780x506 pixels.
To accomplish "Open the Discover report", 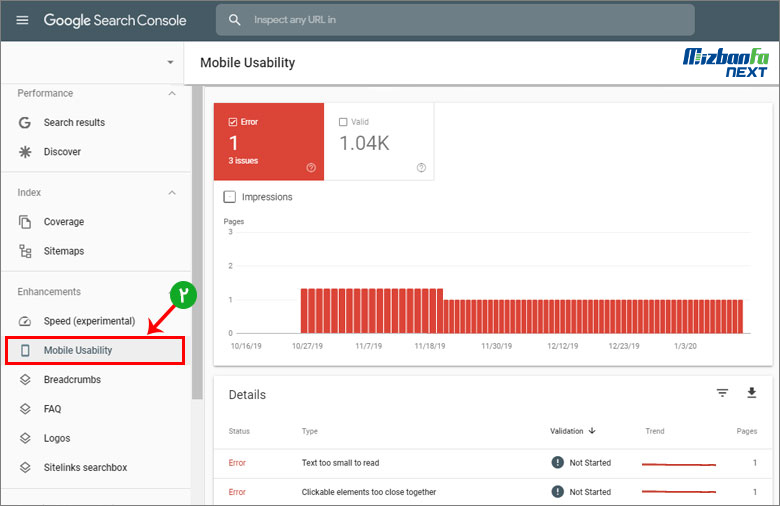I will click(62, 152).
